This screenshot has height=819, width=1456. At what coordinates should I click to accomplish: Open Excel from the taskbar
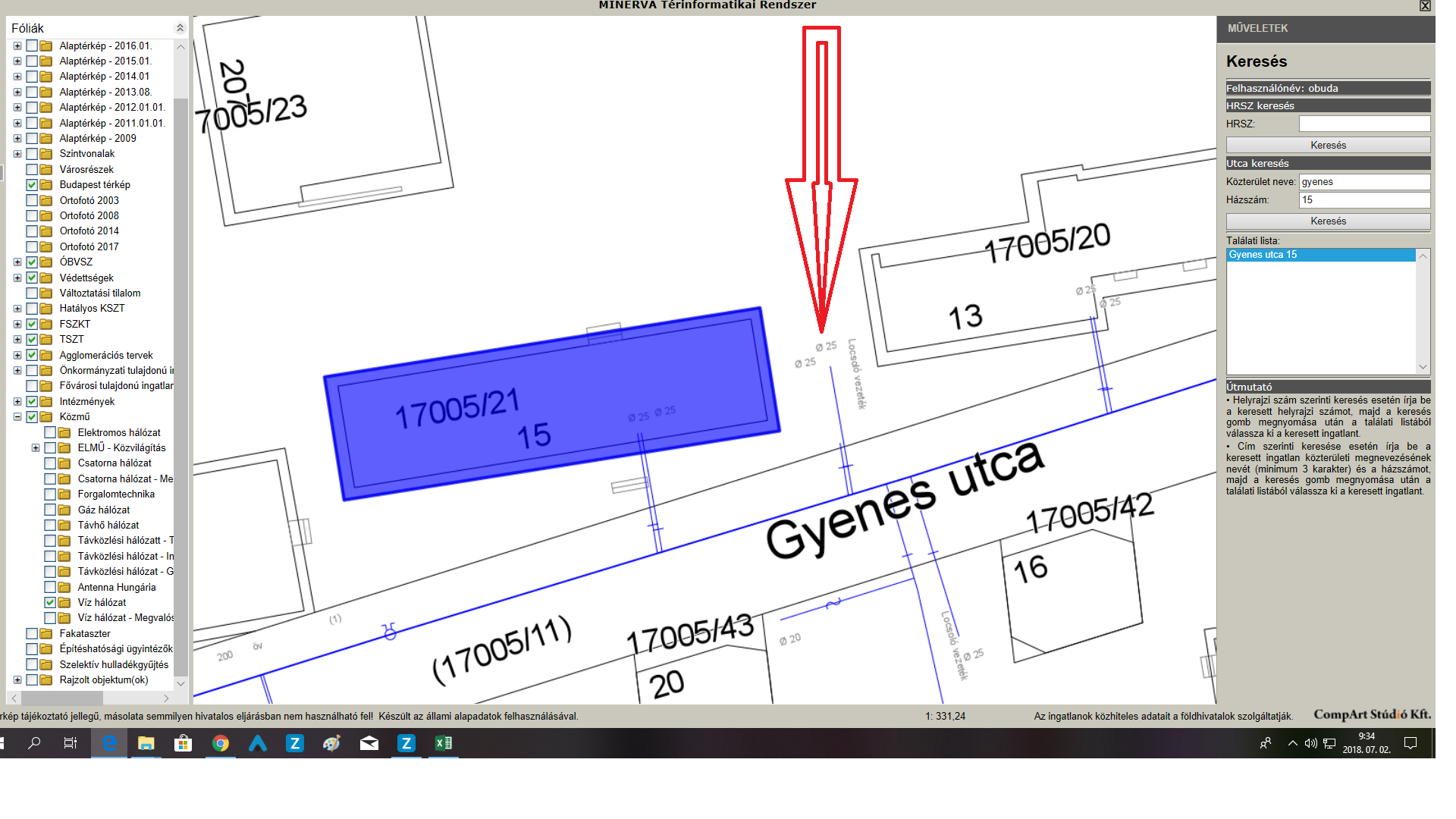point(444,744)
